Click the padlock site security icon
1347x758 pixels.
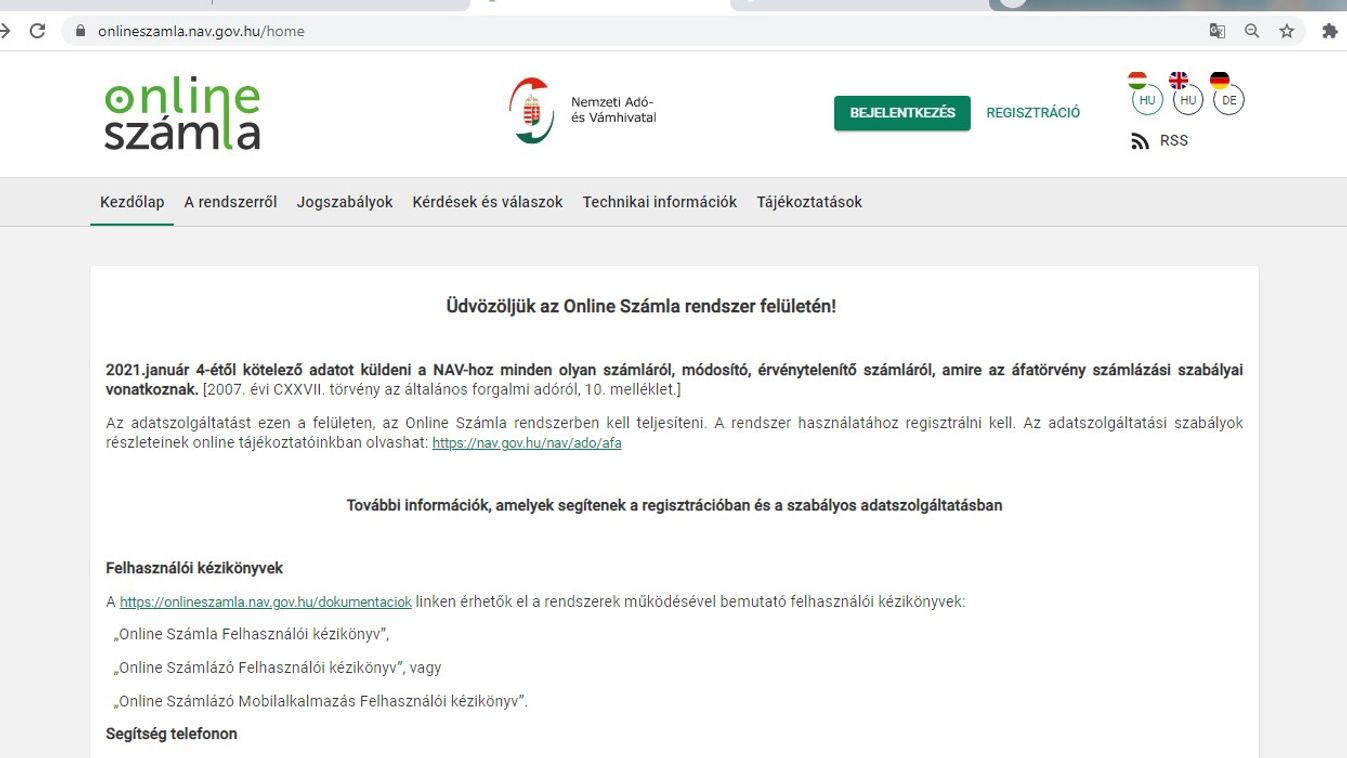(81, 31)
